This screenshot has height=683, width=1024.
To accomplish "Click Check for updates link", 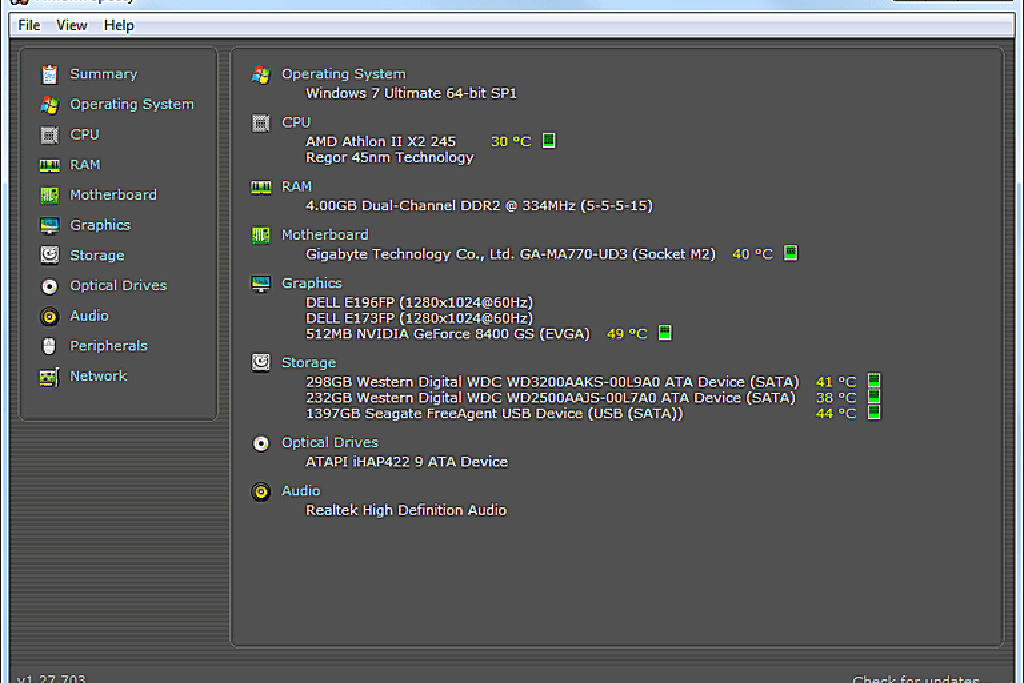I will (x=915, y=679).
